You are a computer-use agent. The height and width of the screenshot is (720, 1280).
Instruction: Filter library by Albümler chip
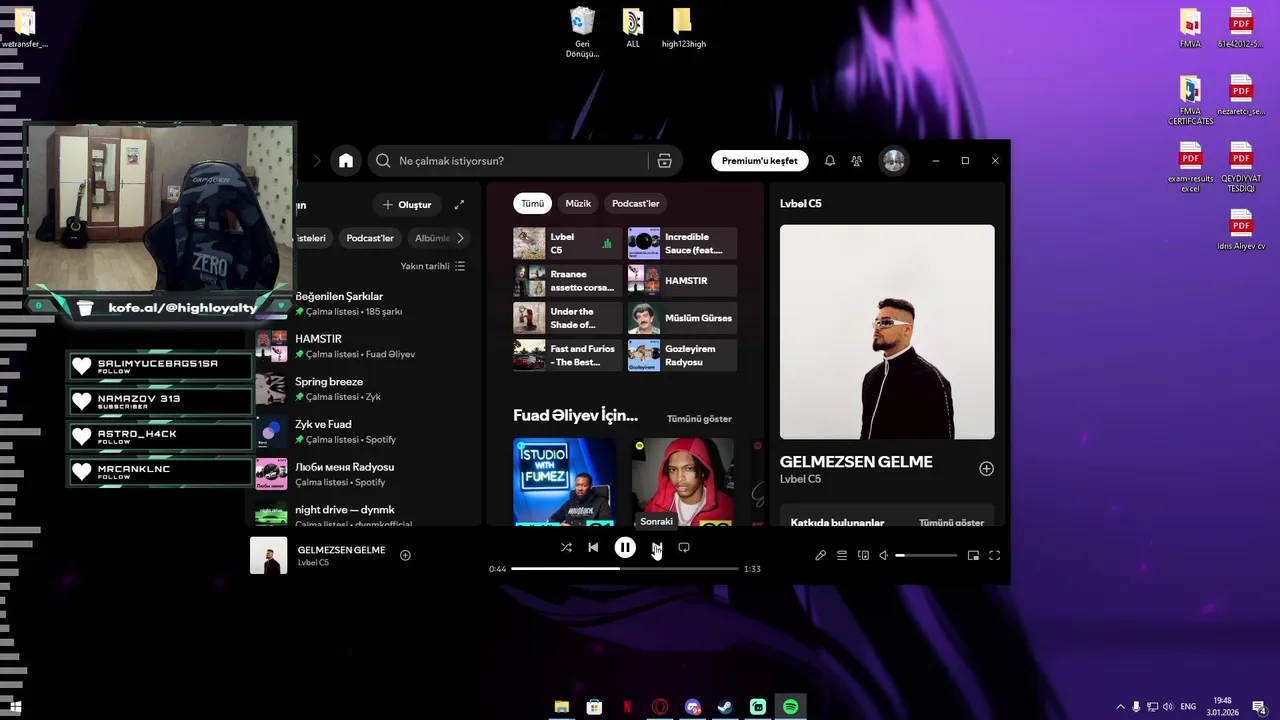[x=432, y=238]
